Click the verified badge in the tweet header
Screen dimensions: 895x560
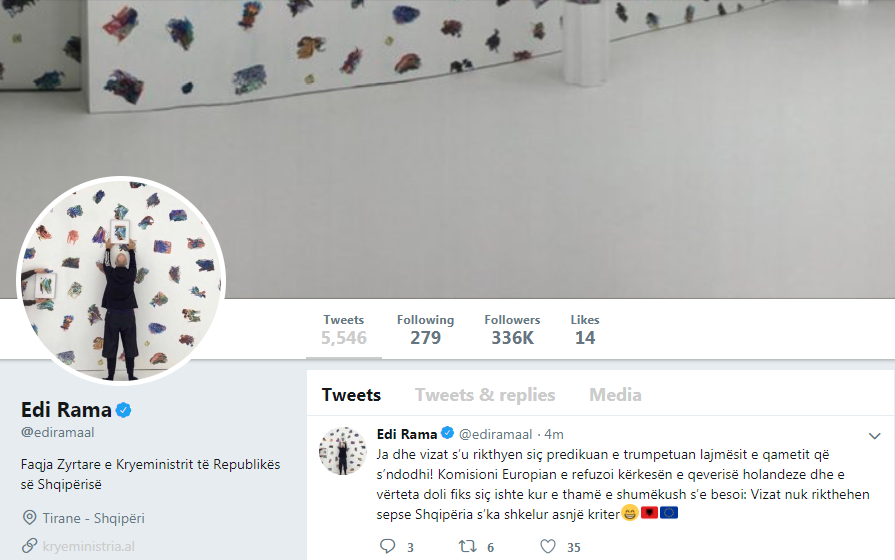448,433
